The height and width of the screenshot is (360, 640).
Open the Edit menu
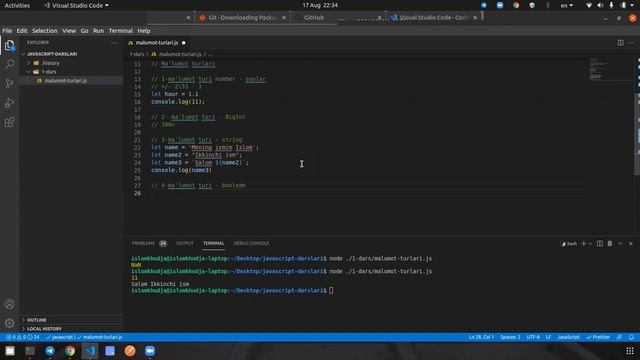pos(22,31)
